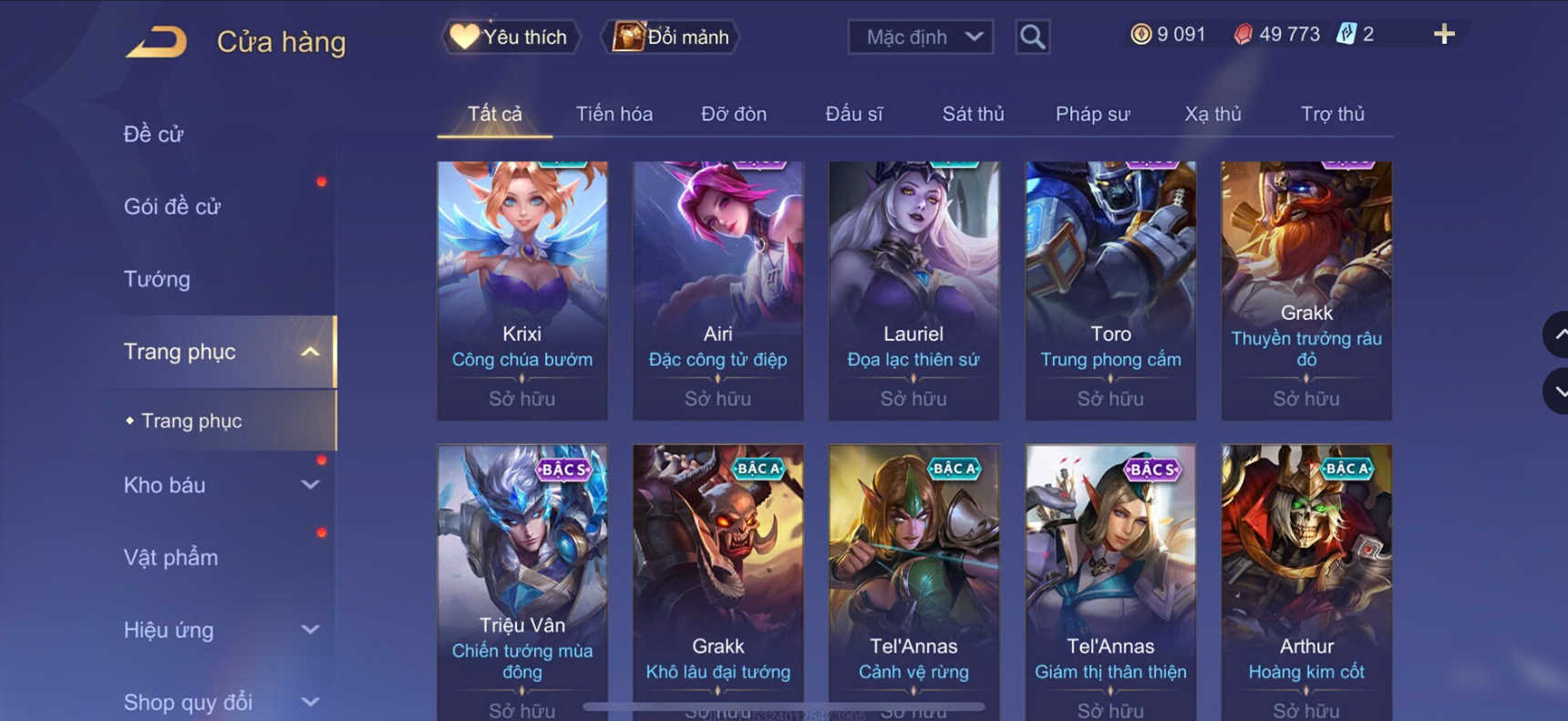Image resolution: width=1568 pixels, height=721 pixels.
Task: Open the Yêu thích favorites button
Action: tap(511, 37)
